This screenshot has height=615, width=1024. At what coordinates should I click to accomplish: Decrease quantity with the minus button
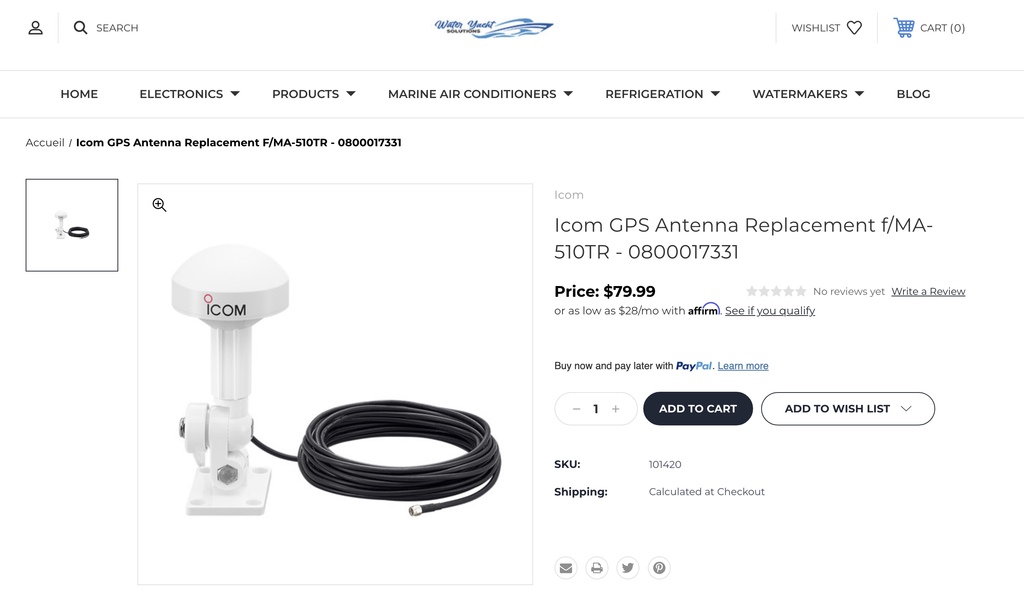coord(576,409)
